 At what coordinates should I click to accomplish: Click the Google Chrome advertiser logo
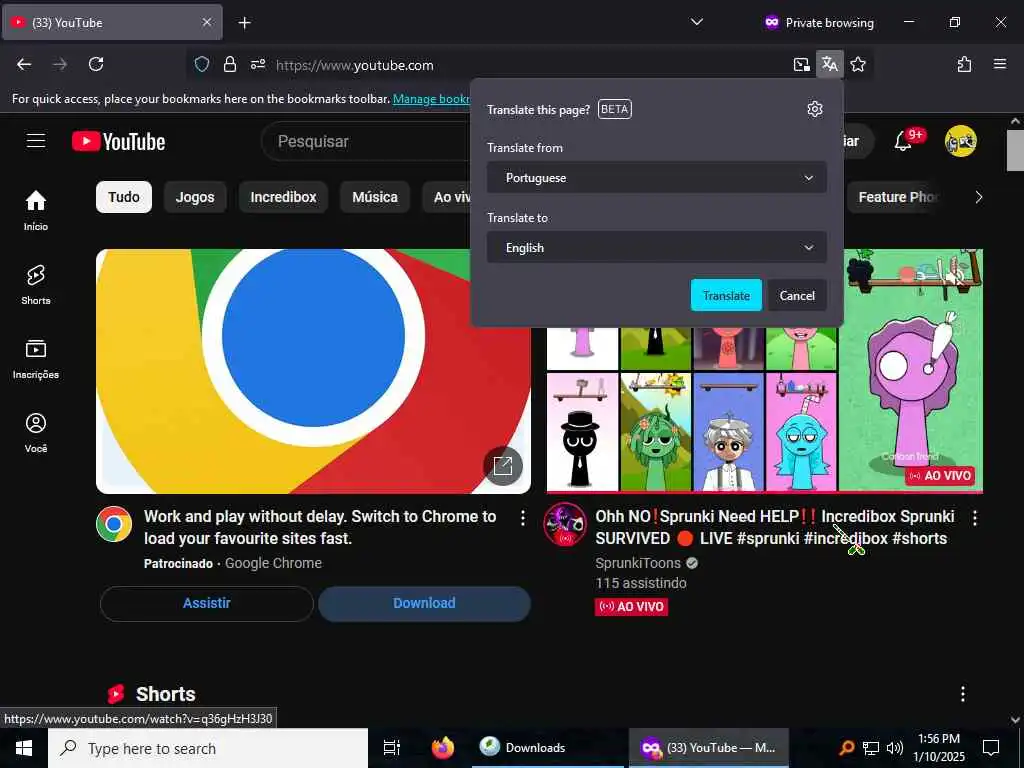(114, 524)
